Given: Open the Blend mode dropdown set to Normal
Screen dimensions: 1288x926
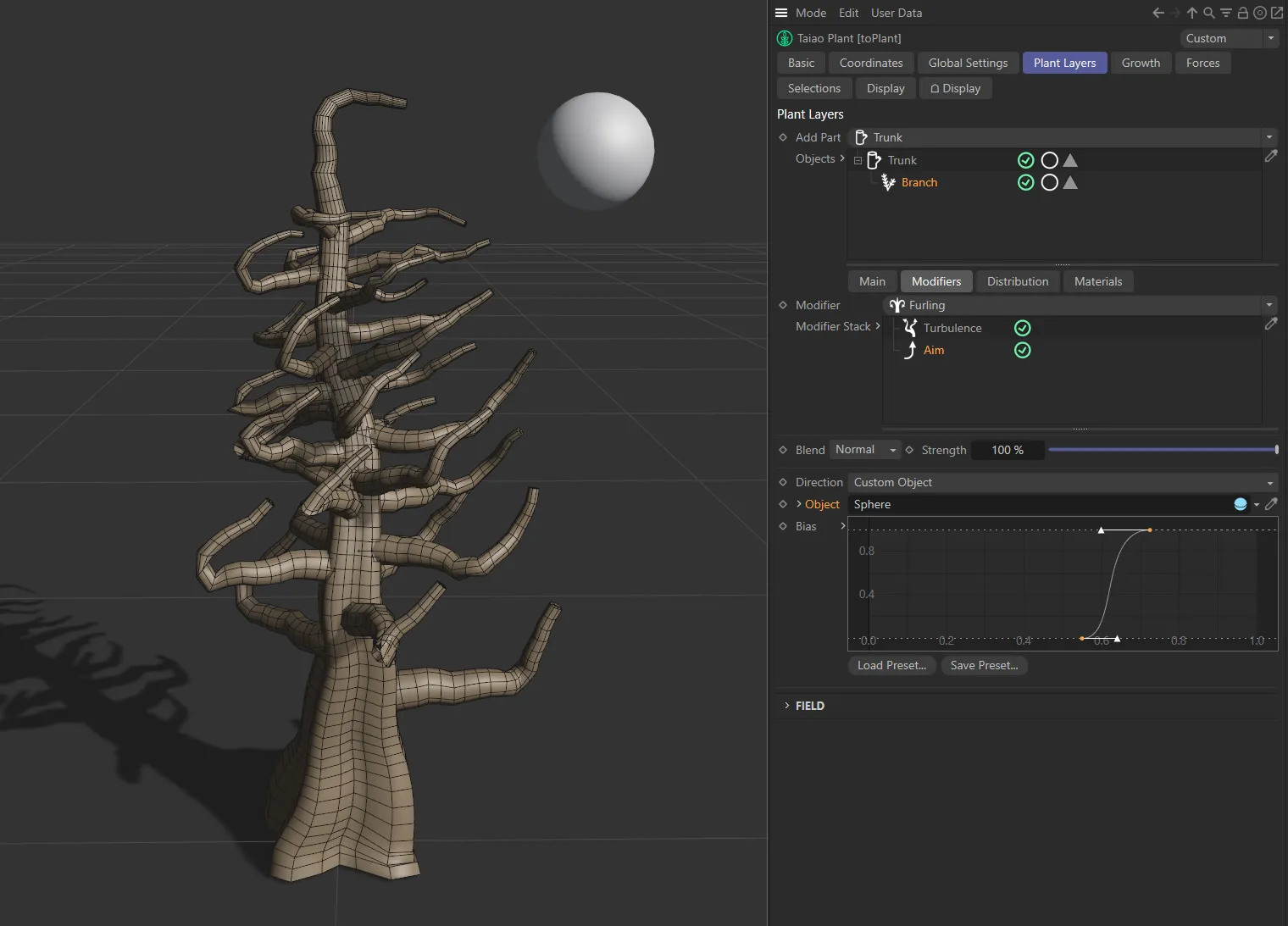Looking at the screenshot, I should (863, 450).
